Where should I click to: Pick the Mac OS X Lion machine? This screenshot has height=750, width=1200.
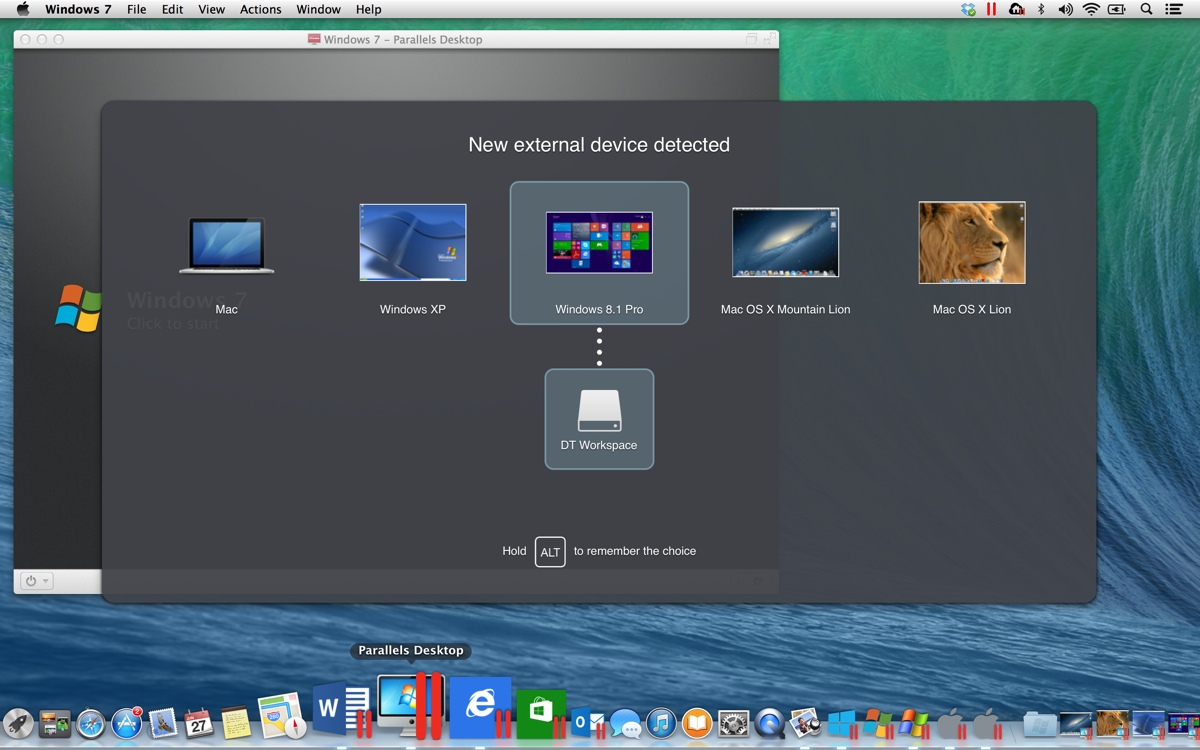[x=971, y=243]
